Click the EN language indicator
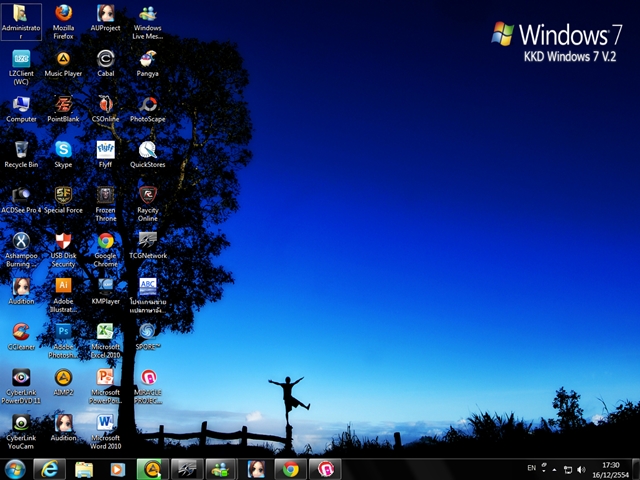 [x=531, y=468]
